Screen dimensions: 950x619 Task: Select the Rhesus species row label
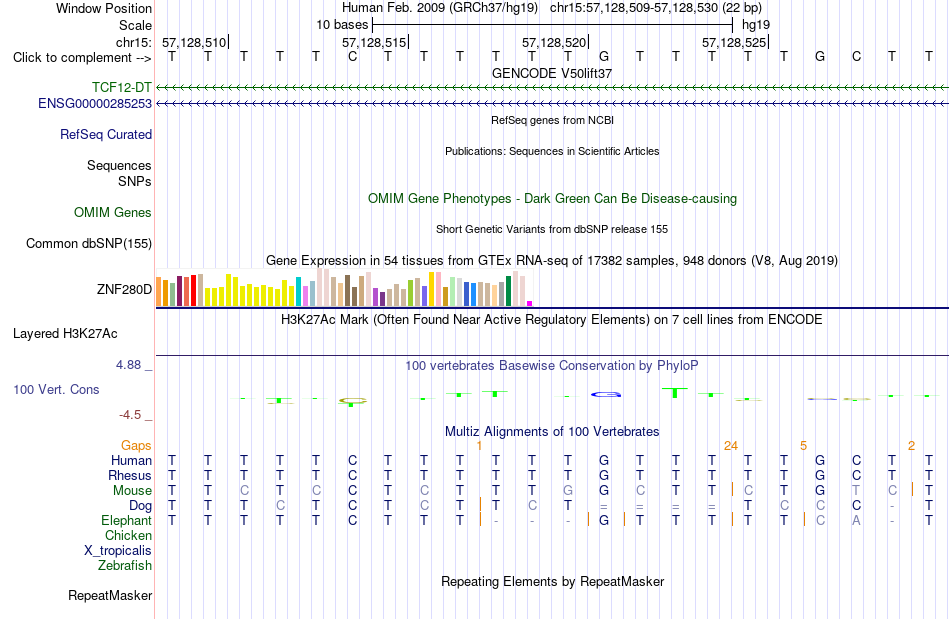[130, 475]
